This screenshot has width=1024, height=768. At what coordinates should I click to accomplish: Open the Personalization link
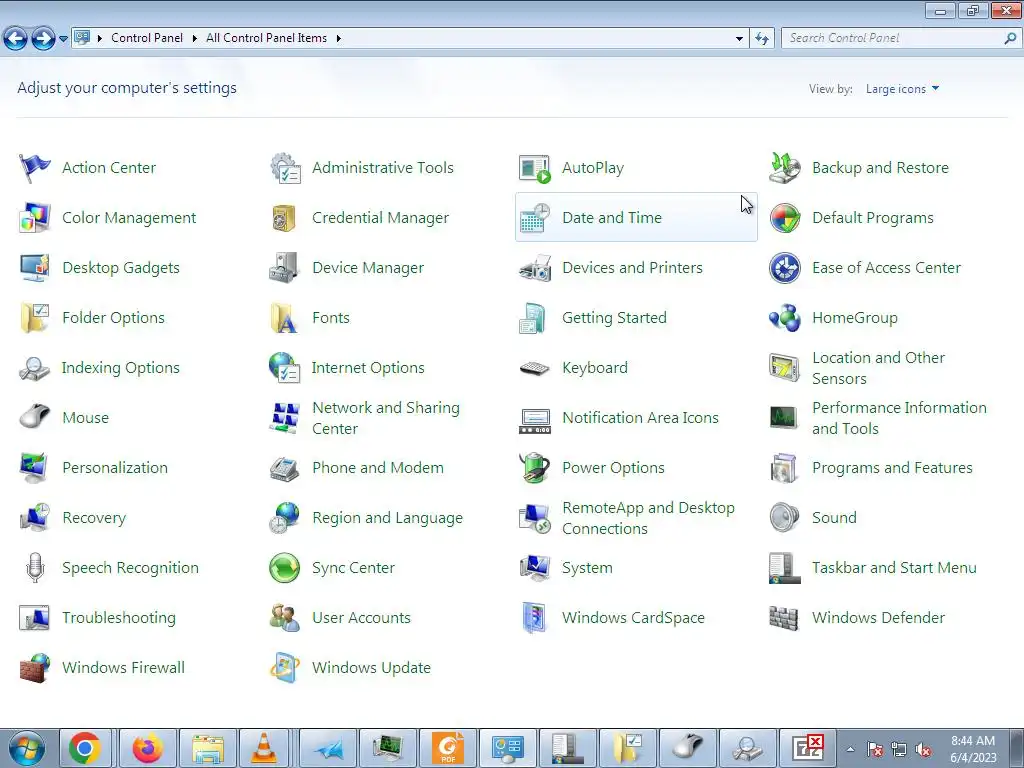click(115, 468)
